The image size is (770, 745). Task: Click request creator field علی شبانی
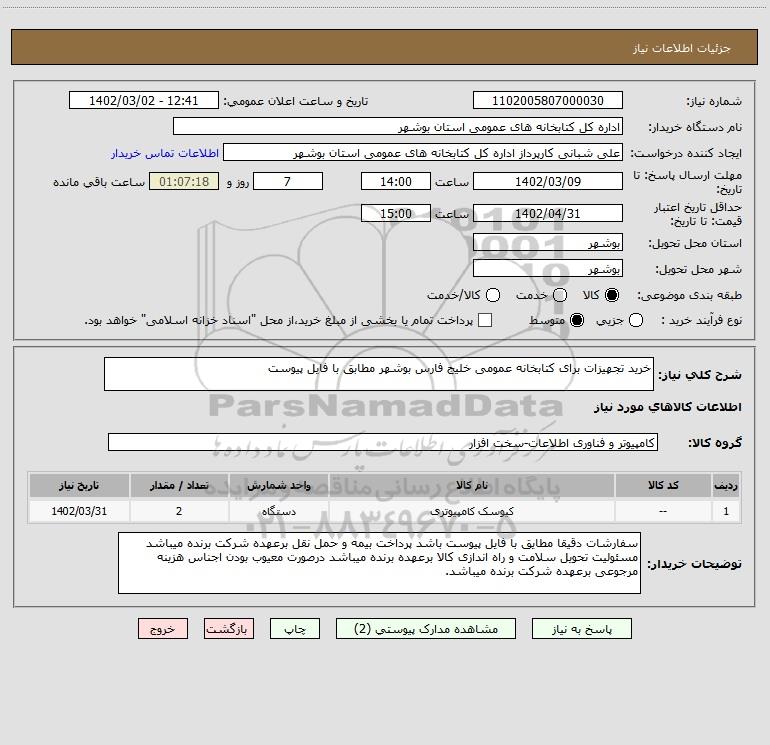click(423, 153)
